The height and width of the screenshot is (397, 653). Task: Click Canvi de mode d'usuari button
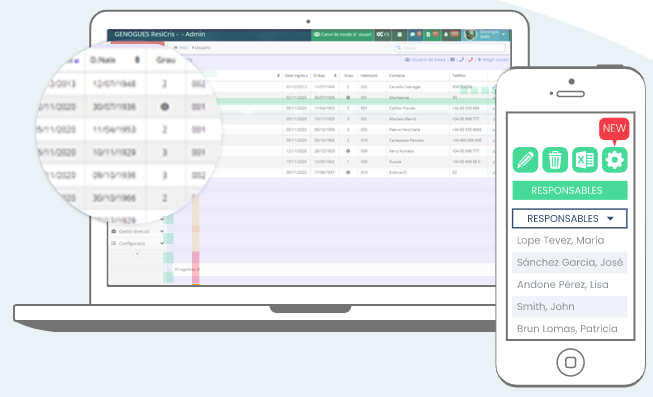point(342,35)
